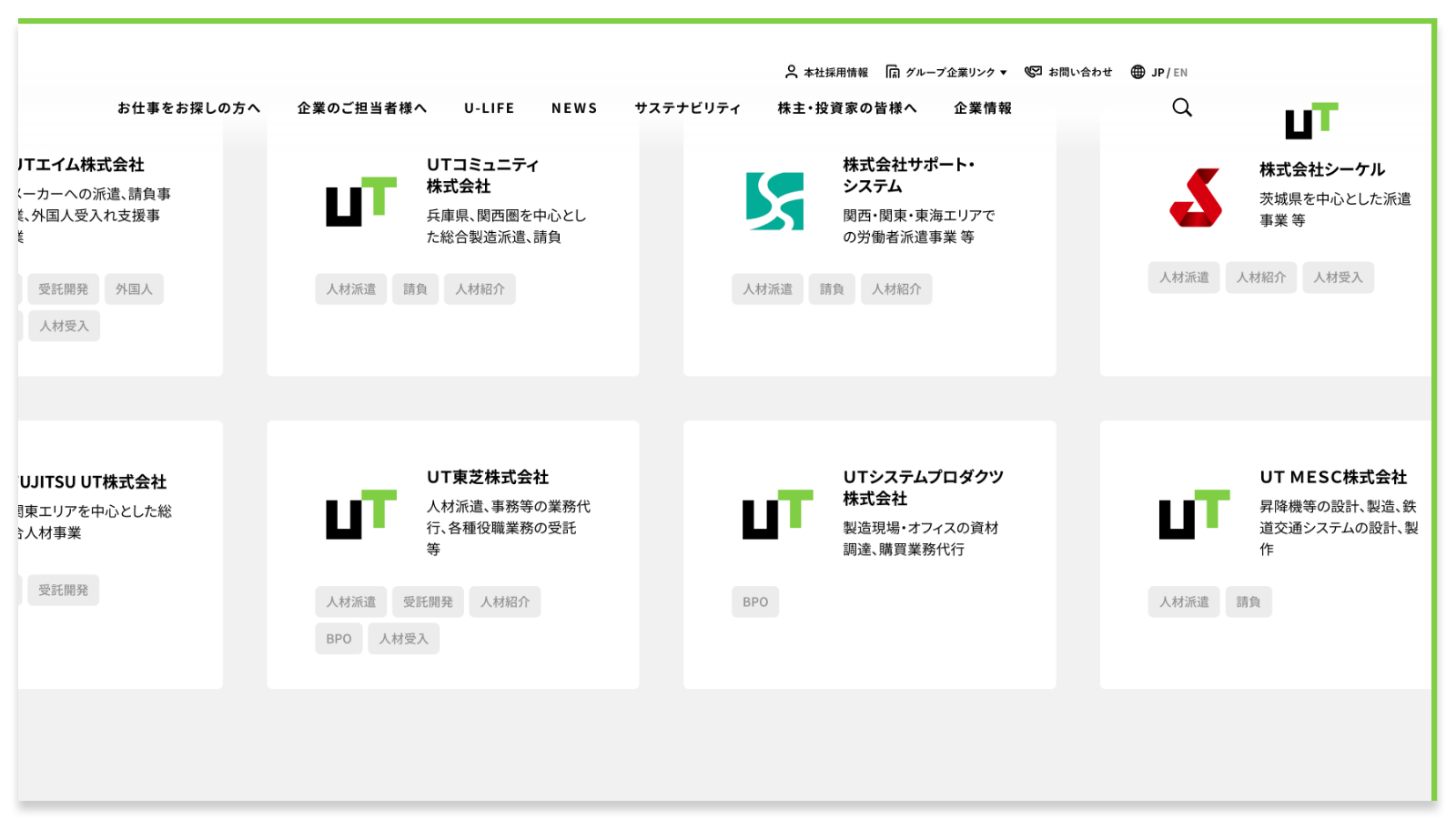Click 人材受入 tag on UT東芝 card
Viewport: 1456px width, 819px height.
[403, 639]
